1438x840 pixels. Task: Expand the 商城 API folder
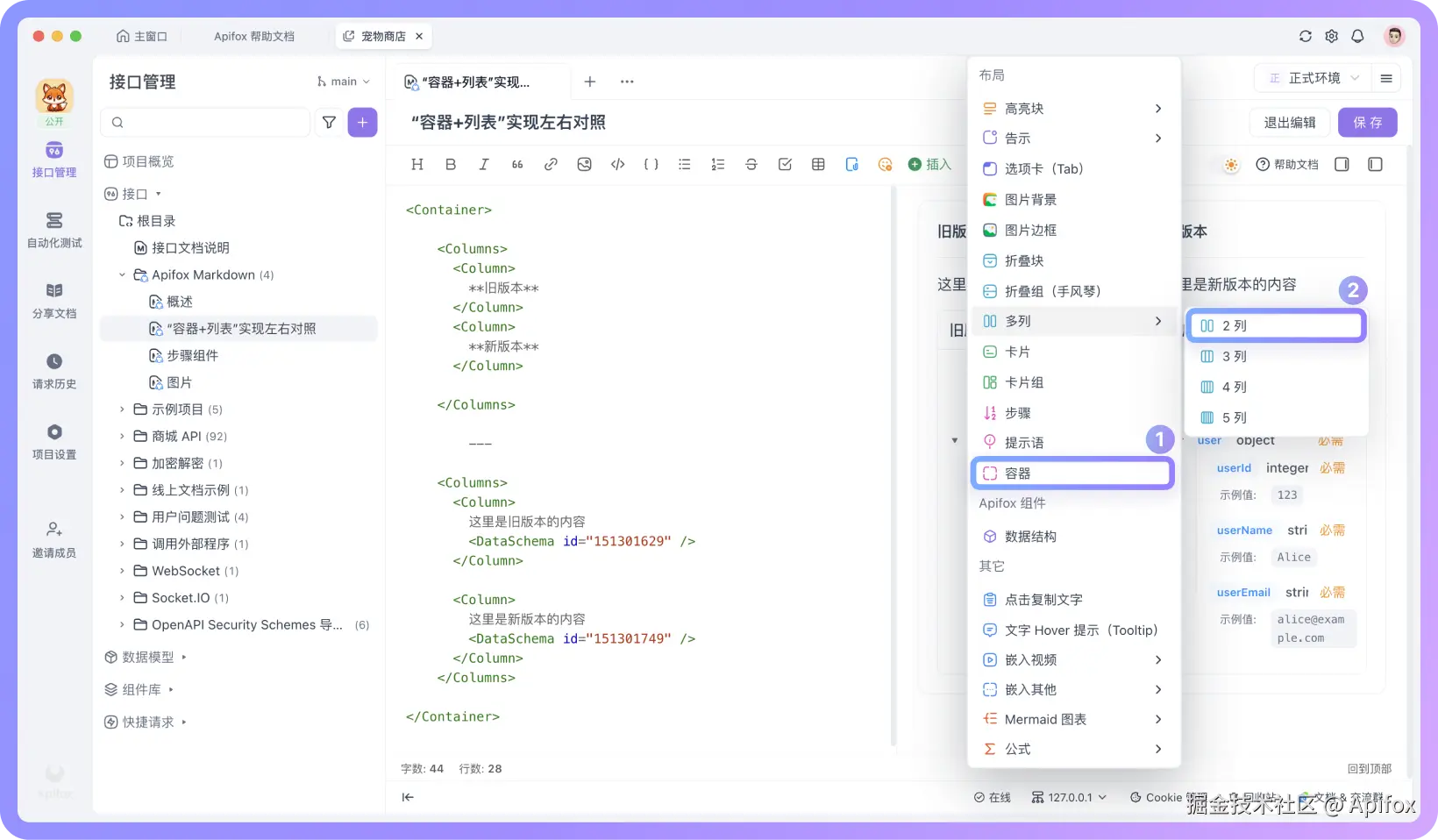[122, 436]
